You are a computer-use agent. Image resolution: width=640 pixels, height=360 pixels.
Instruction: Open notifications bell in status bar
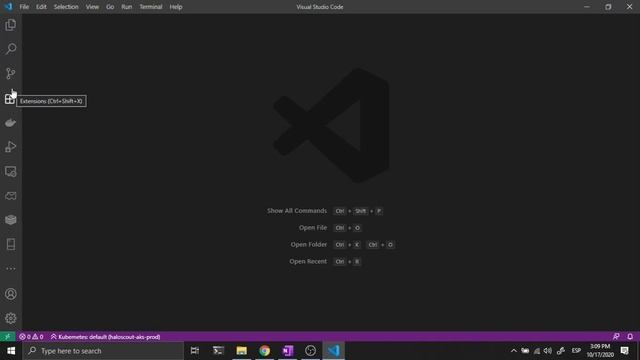tap(630, 337)
